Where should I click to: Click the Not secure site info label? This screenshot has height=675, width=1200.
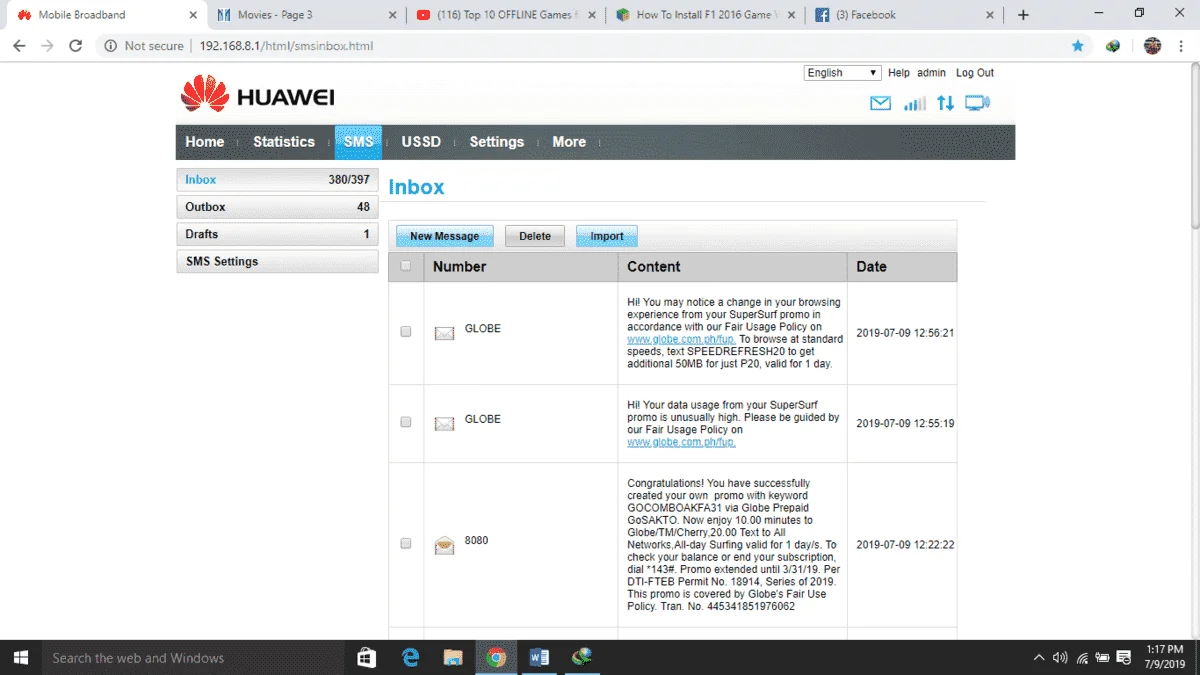tap(145, 46)
